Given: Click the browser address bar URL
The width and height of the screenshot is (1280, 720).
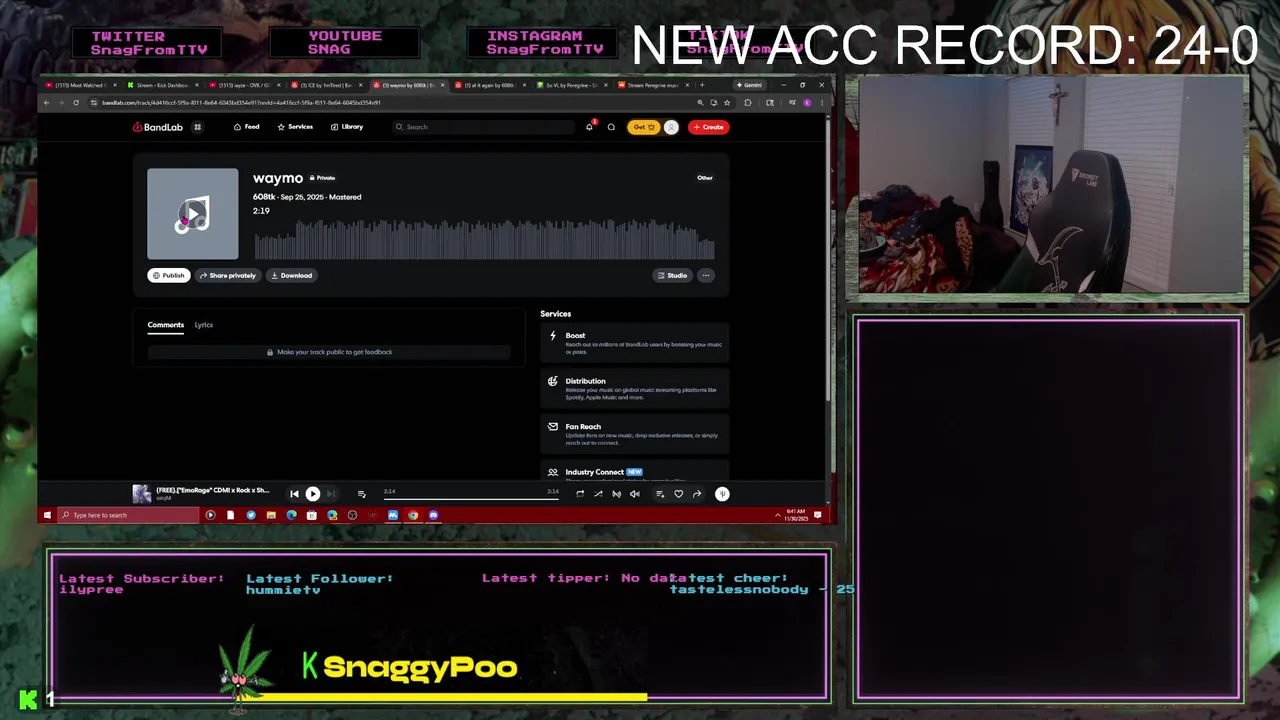Looking at the screenshot, I should [241, 102].
